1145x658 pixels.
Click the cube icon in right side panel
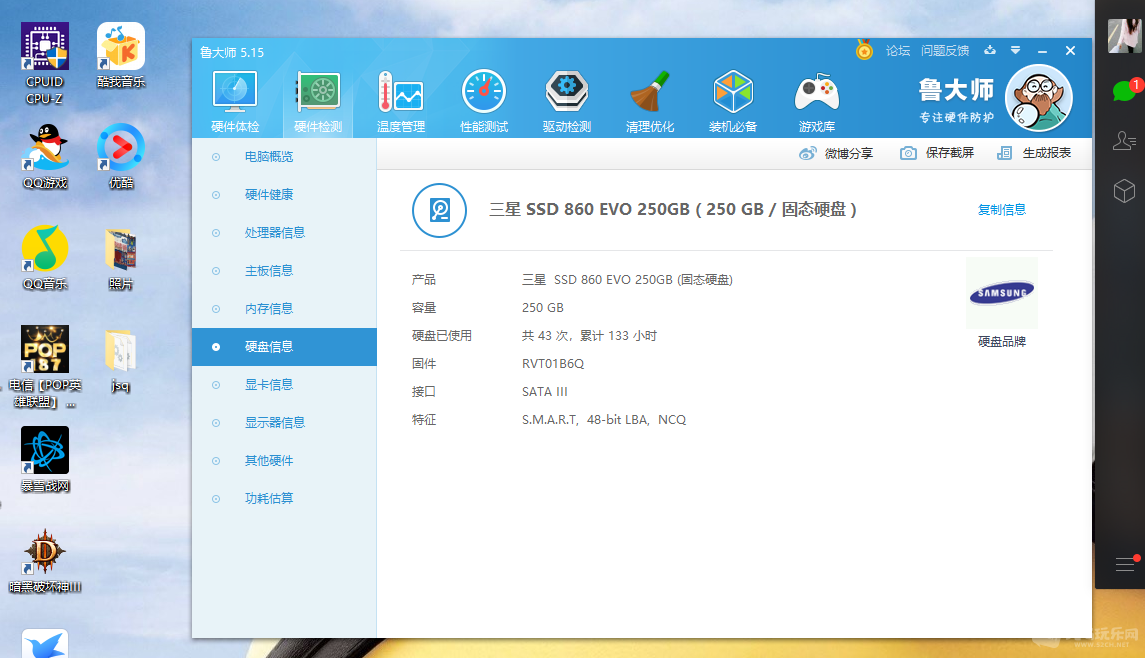tap(1124, 191)
